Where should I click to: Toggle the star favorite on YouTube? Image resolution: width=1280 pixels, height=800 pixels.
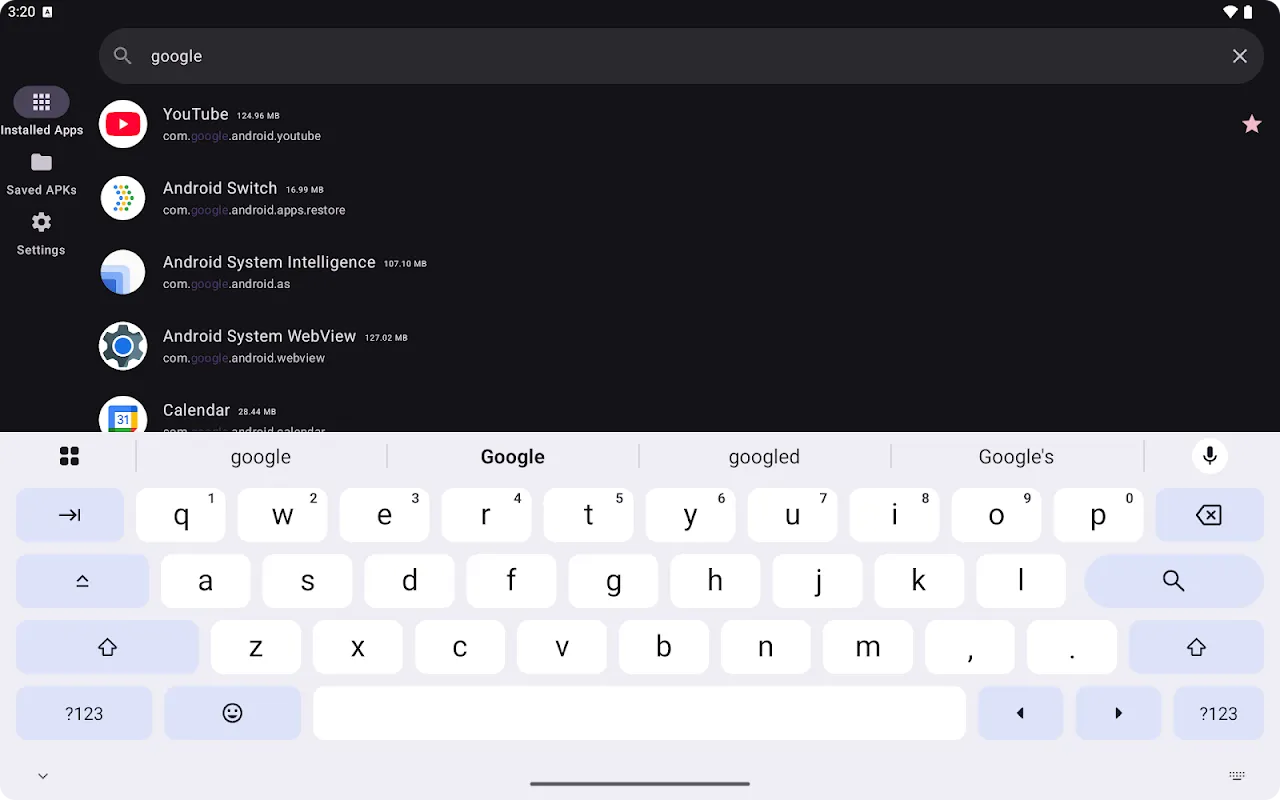click(x=1251, y=124)
